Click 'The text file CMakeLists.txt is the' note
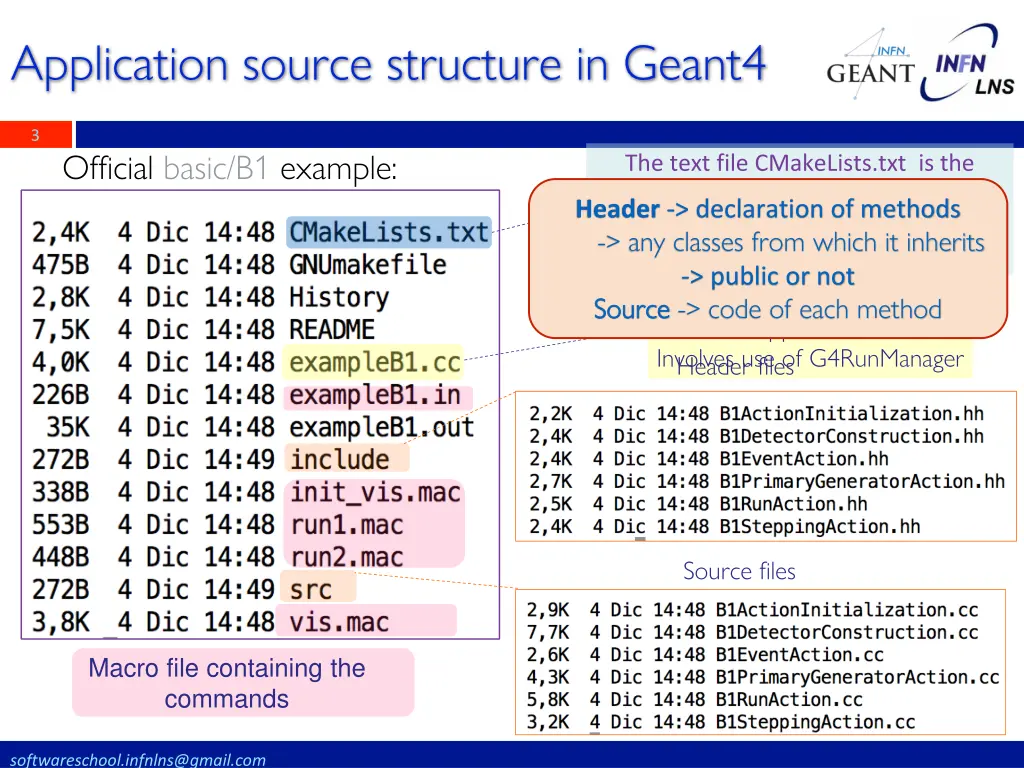Viewport: 1024px width, 768px height. pos(799,163)
